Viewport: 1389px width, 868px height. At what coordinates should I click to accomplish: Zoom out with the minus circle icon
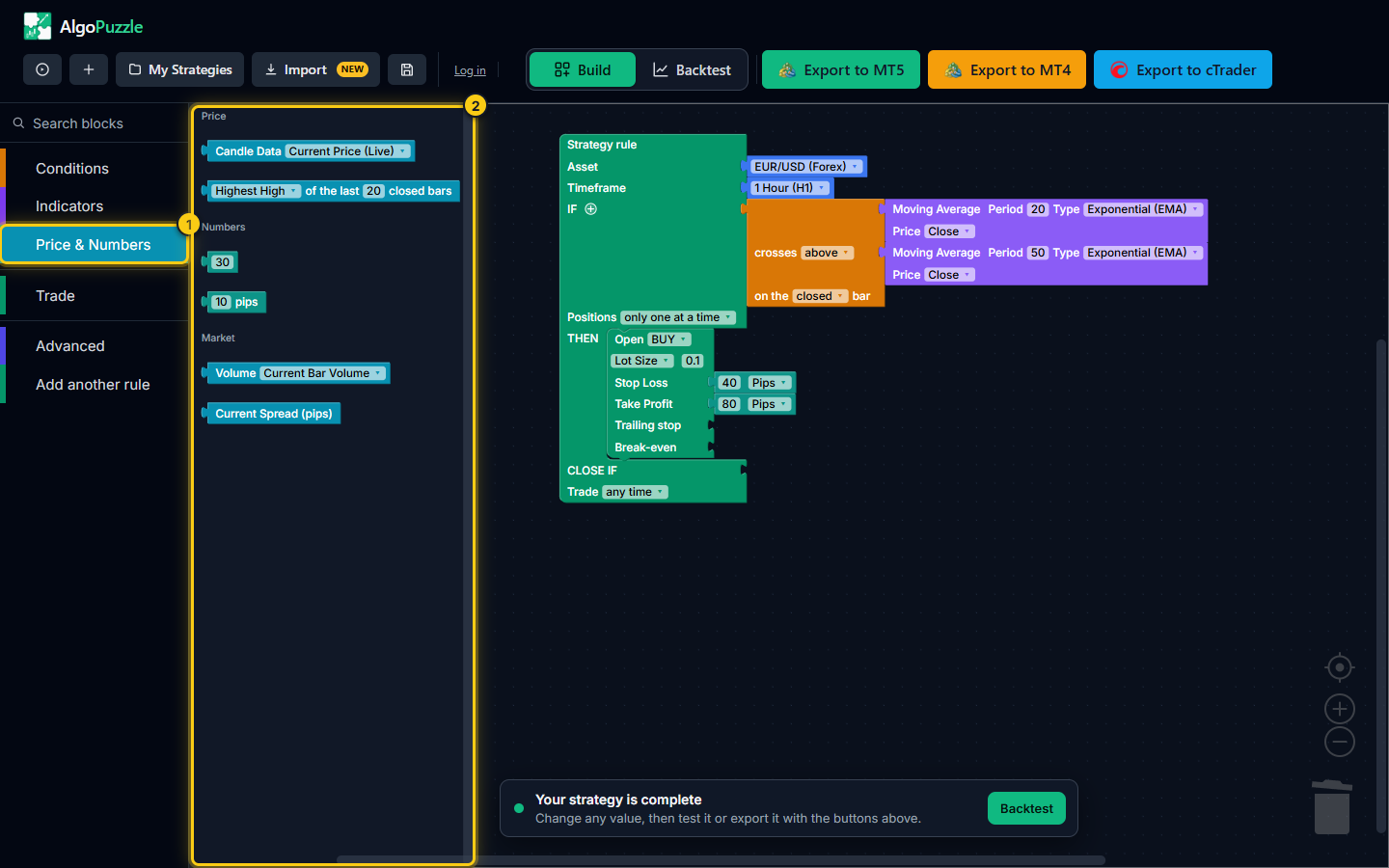point(1340,742)
